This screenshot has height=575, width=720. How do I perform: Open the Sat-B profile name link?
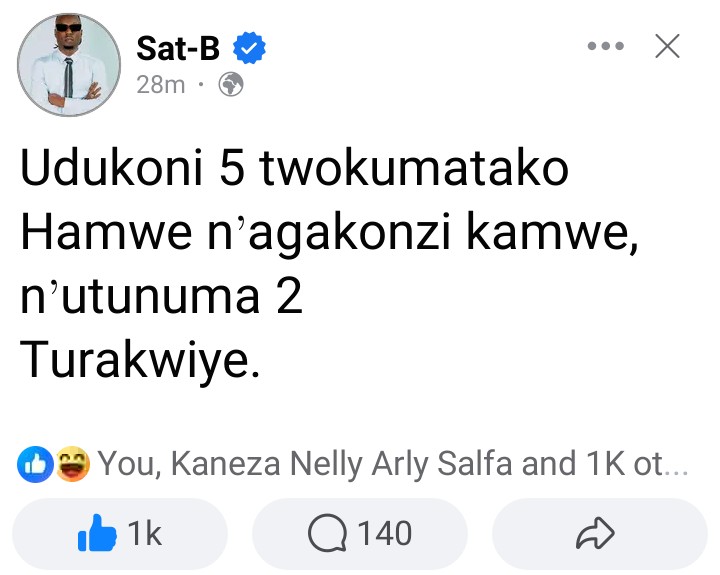pos(178,48)
